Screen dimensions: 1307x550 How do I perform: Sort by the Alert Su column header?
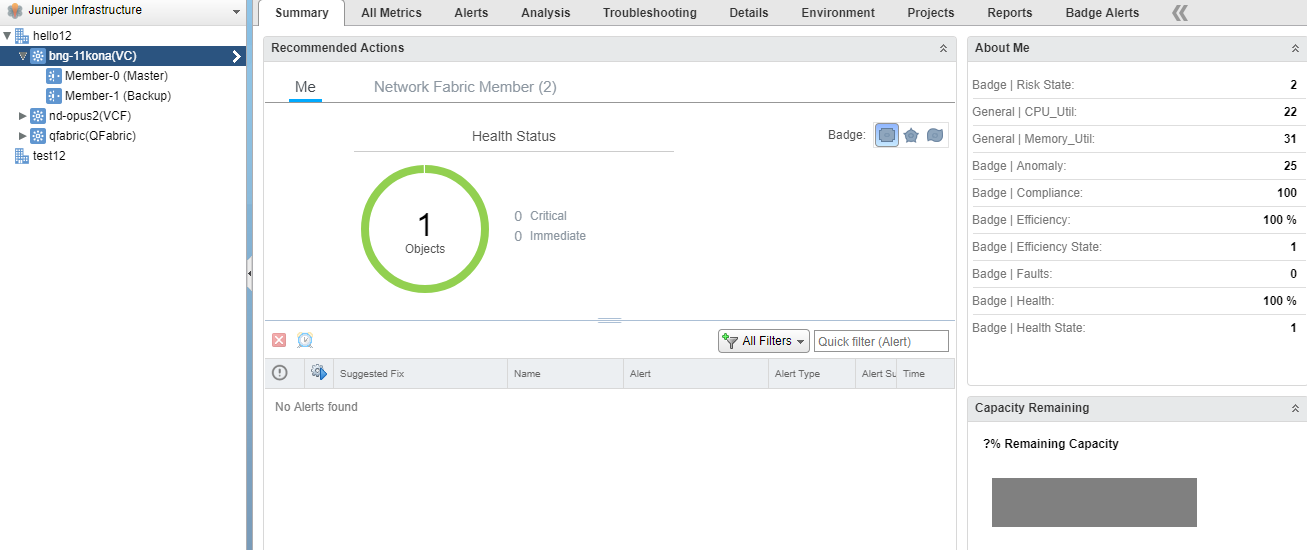coord(876,373)
